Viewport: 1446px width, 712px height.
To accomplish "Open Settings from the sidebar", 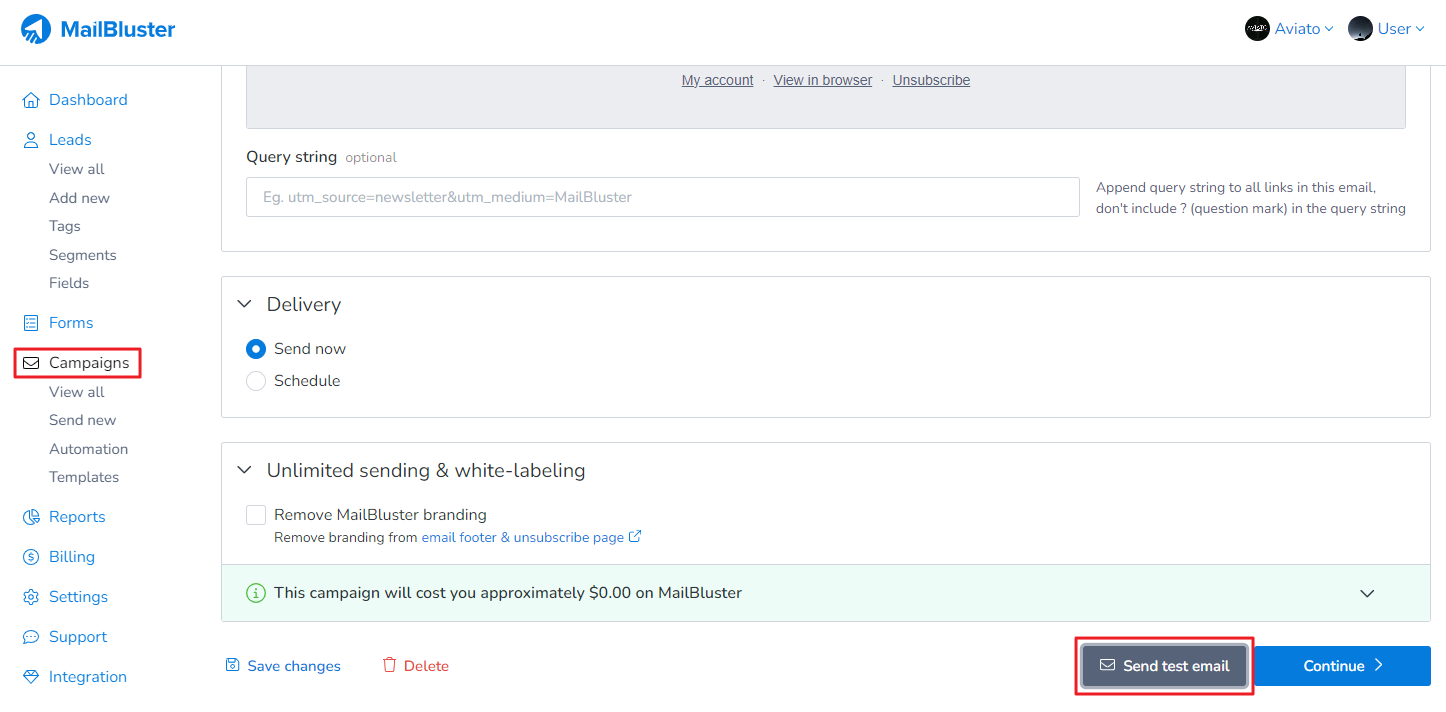I will (77, 596).
